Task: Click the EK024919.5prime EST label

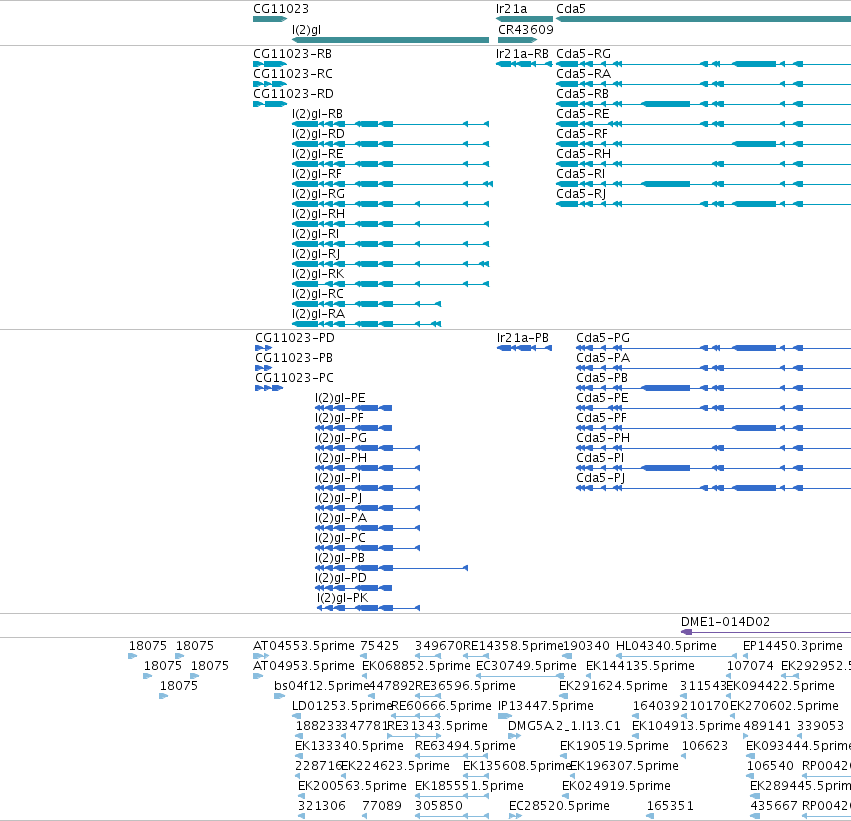Action: 616,786
